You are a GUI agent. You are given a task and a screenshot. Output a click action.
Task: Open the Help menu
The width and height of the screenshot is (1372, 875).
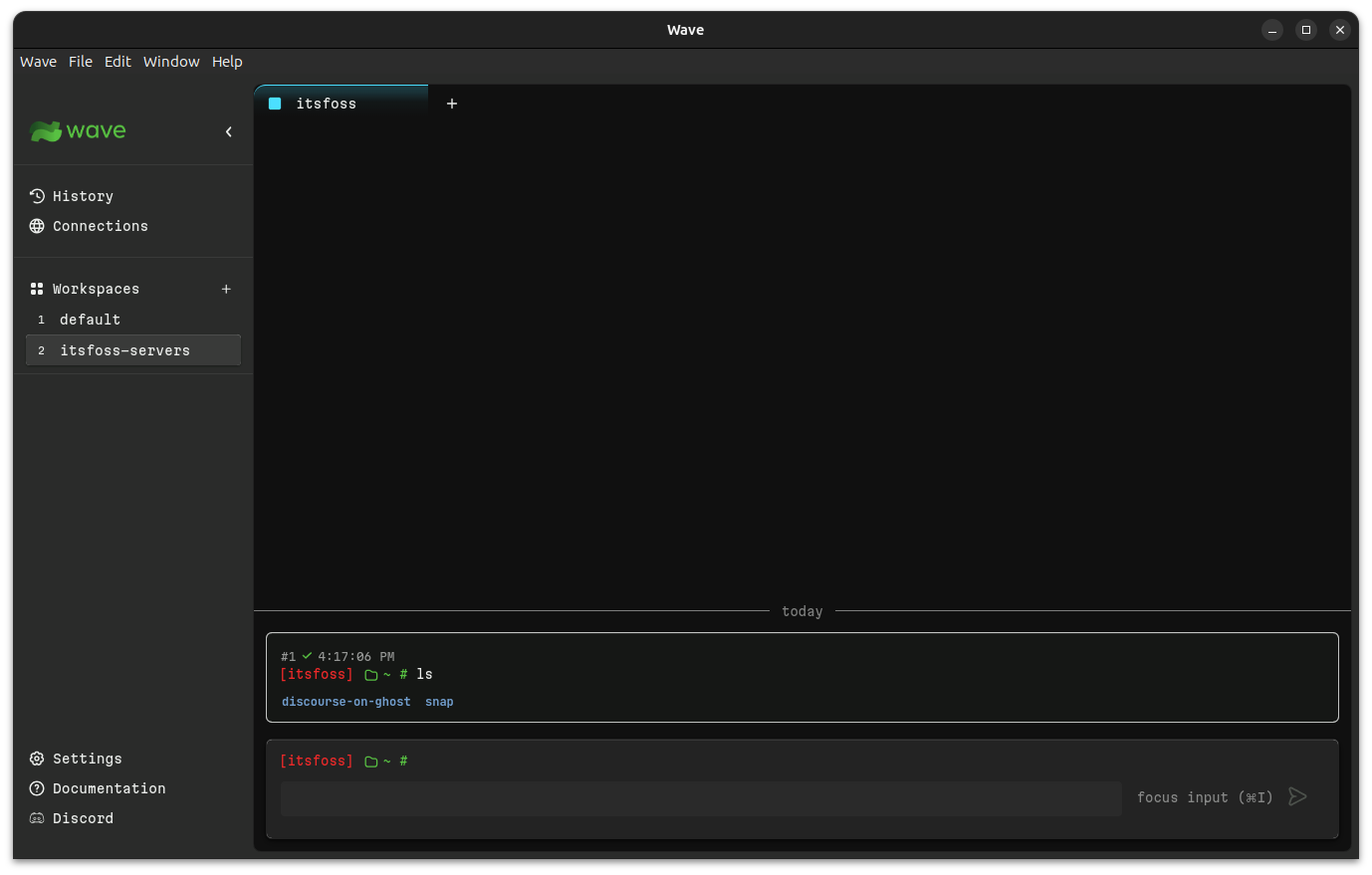tap(227, 62)
